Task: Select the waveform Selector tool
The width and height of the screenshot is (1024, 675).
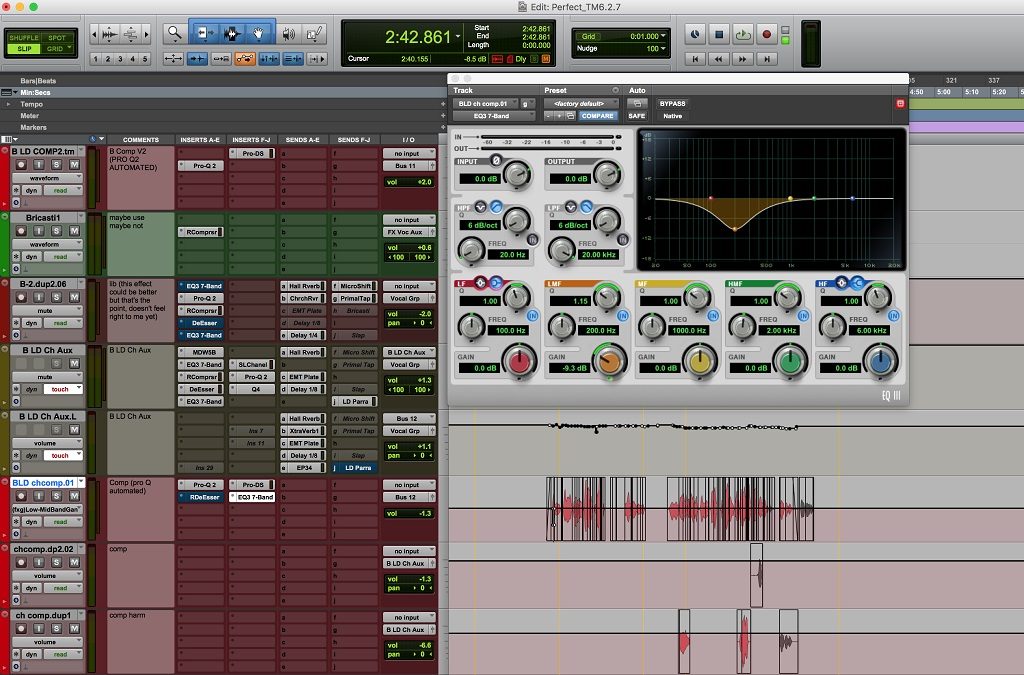Action: [231, 33]
